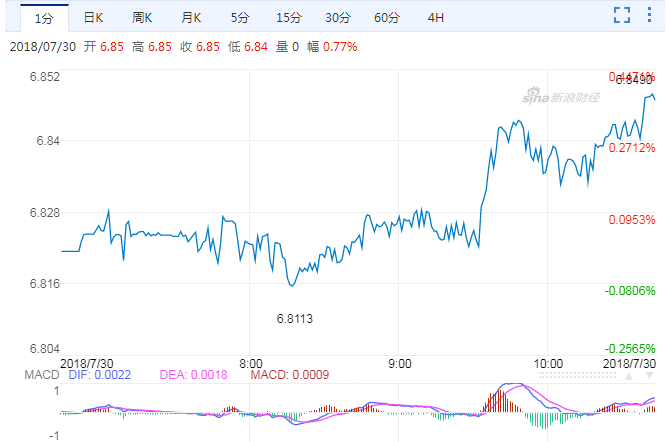Click the 开 6.85 open value
The width and height of the screenshot is (669, 442).
(x=104, y=47)
